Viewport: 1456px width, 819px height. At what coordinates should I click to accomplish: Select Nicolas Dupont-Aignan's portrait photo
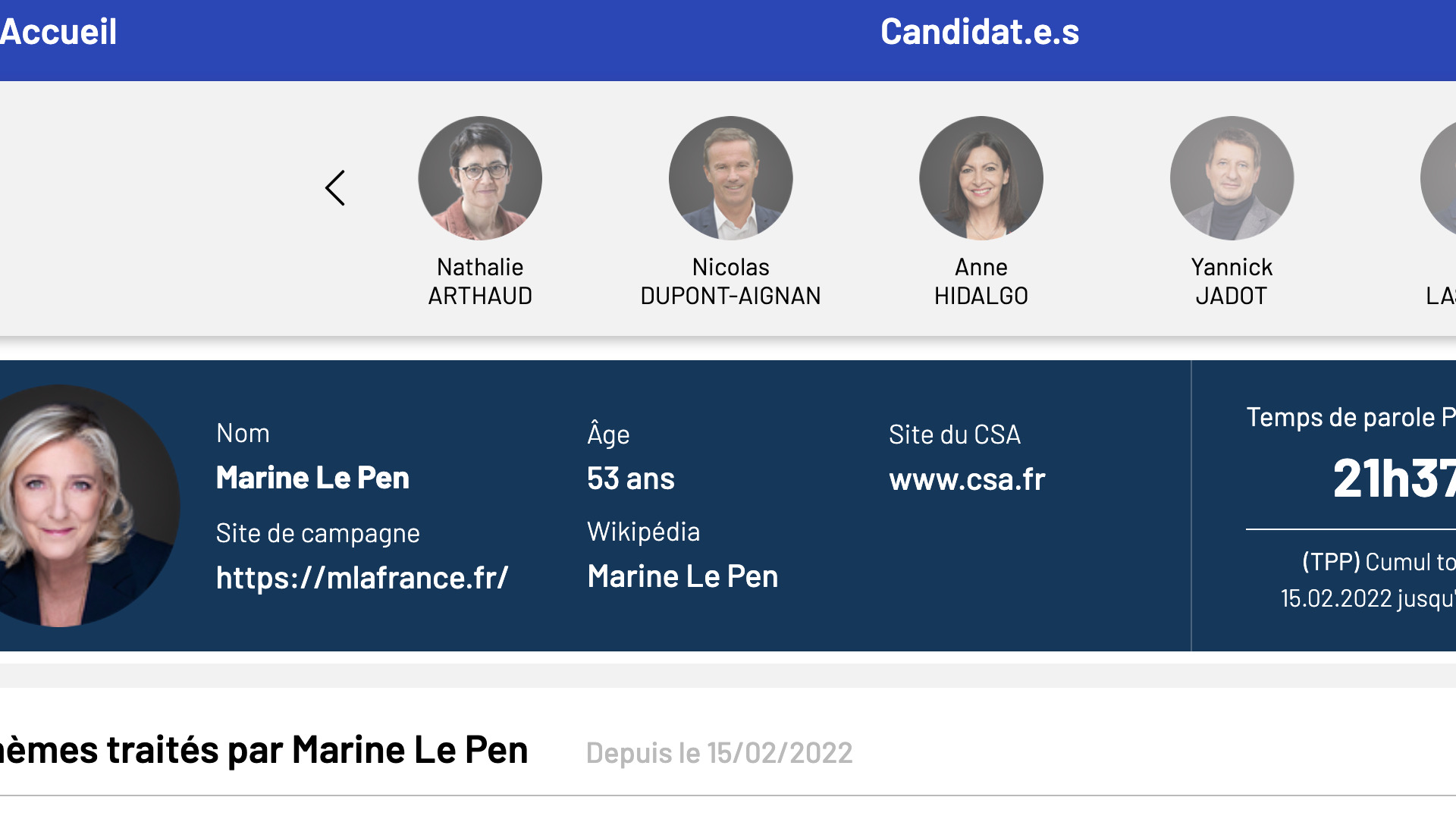731,178
